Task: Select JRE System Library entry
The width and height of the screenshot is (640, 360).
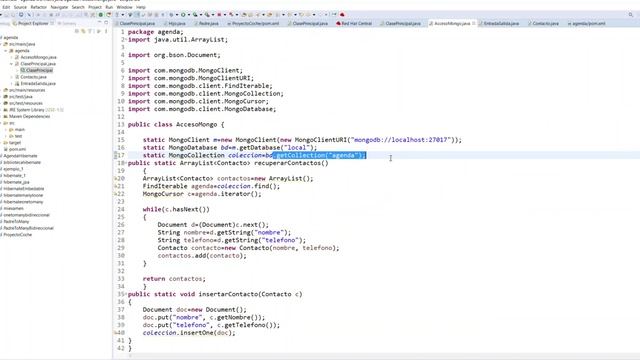Action: [34, 110]
